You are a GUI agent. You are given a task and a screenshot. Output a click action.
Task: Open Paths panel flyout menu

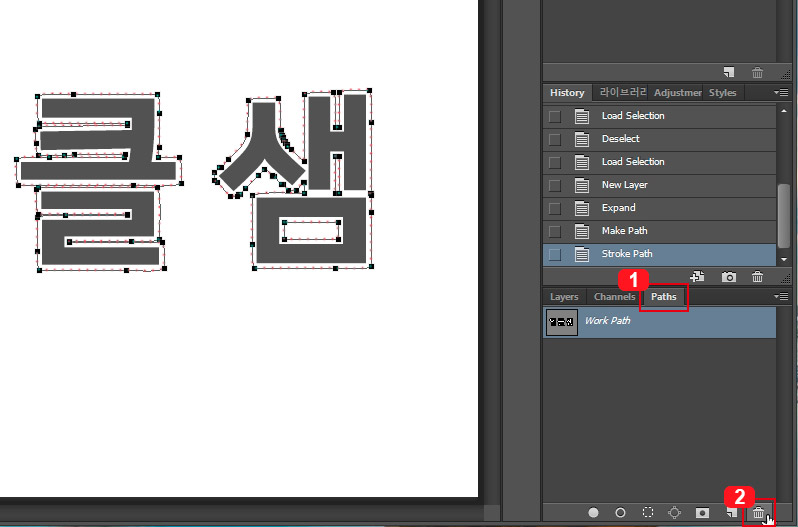[781, 296]
